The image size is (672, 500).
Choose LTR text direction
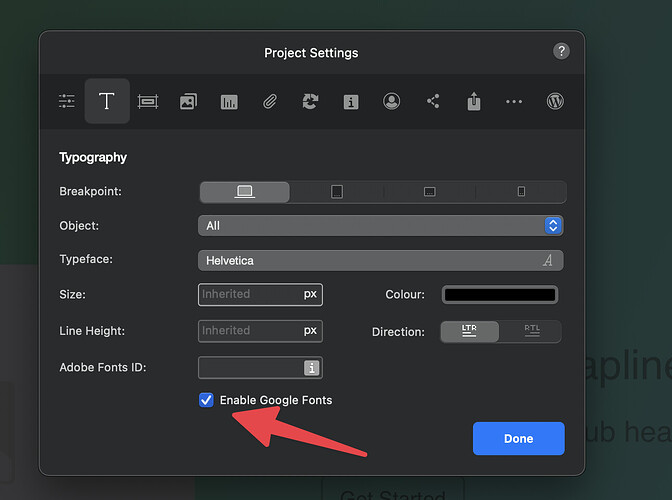pos(470,331)
